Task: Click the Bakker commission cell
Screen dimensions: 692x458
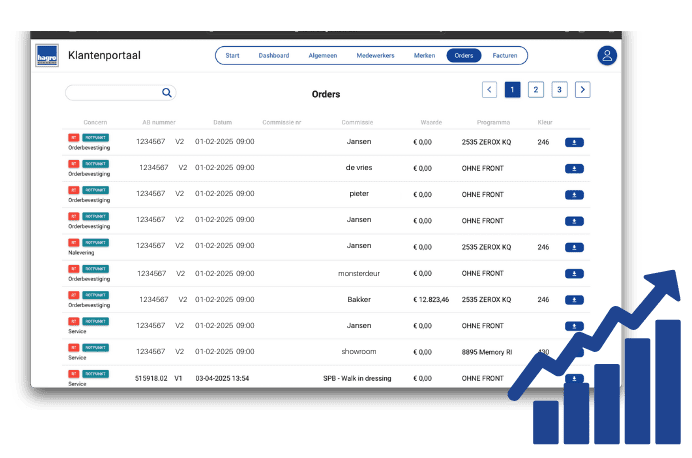Action: (x=359, y=300)
